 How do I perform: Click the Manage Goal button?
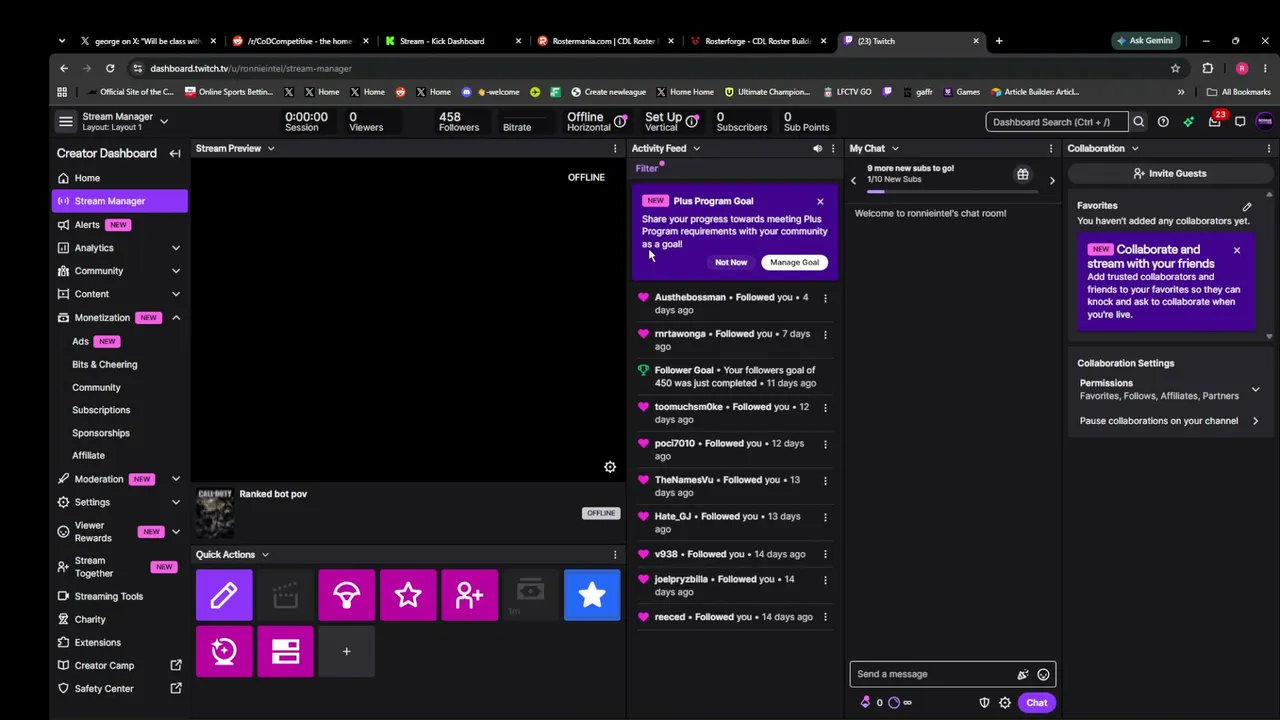pyautogui.click(x=794, y=262)
